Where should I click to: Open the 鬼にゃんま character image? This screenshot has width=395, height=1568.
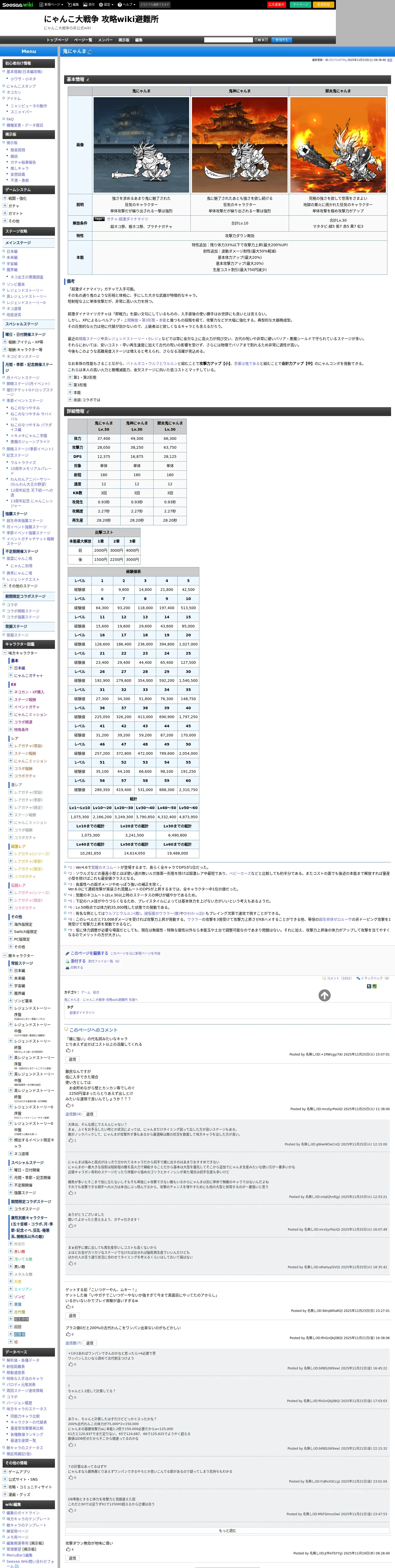142,145
